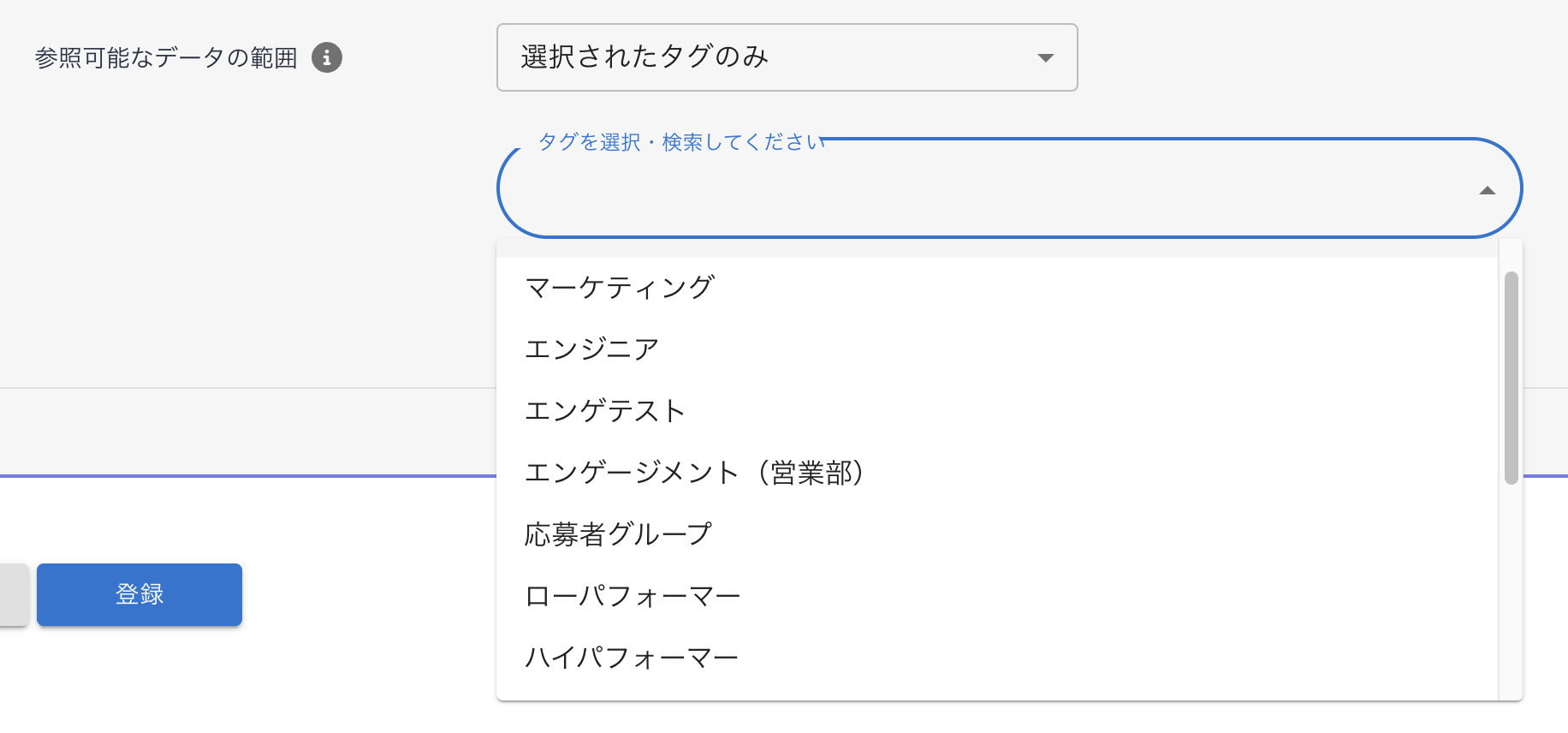Focus the tag search input field
Viewport: 1568px width, 733px height.
click(984, 190)
